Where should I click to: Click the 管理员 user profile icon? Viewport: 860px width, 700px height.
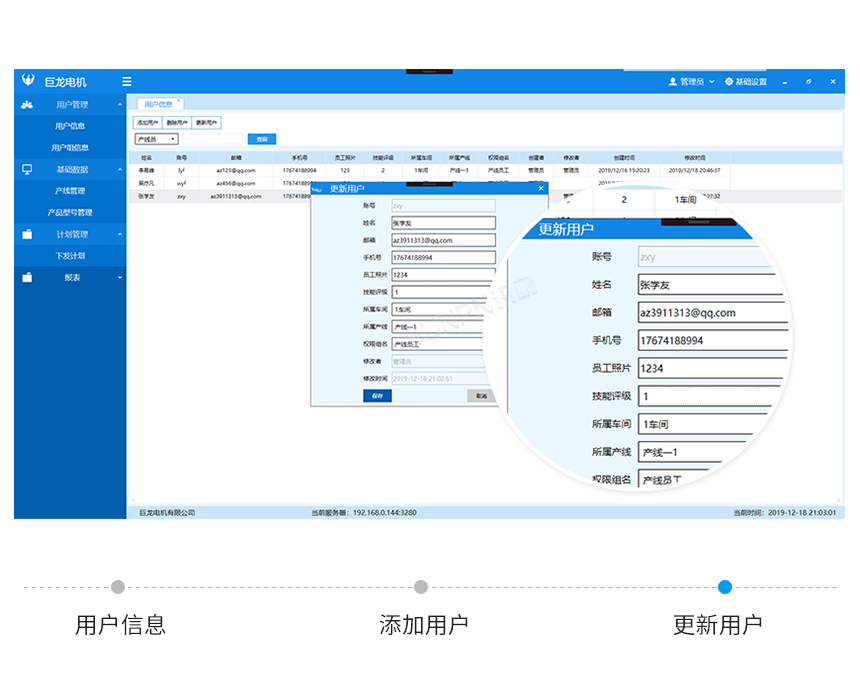click(x=673, y=81)
